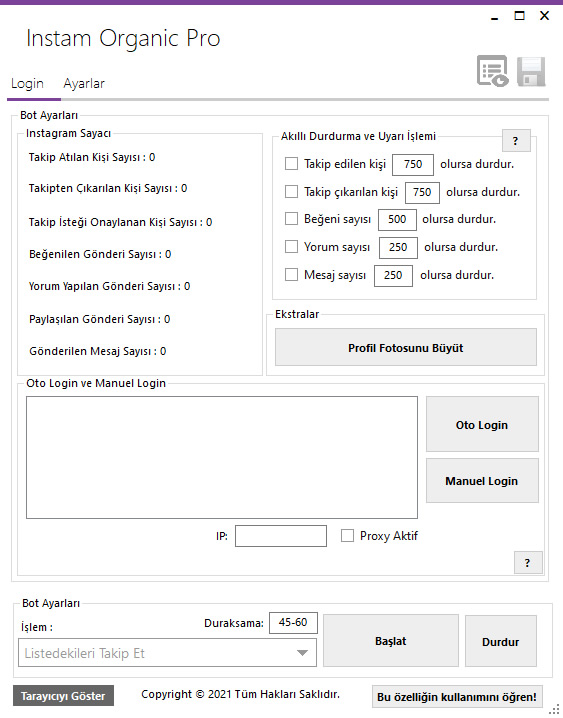563x718 pixels.
Task: Click the Tarayıcıyı Göster button
Action: coord(63,696)
